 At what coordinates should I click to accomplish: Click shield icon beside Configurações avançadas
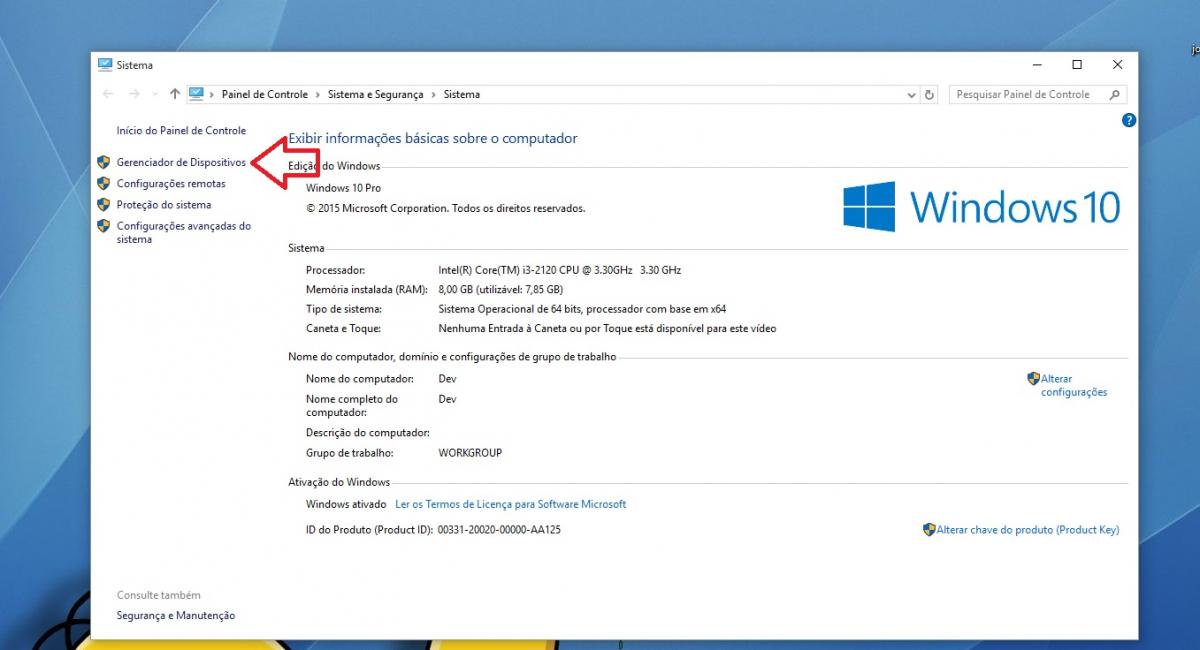[103, 226]
